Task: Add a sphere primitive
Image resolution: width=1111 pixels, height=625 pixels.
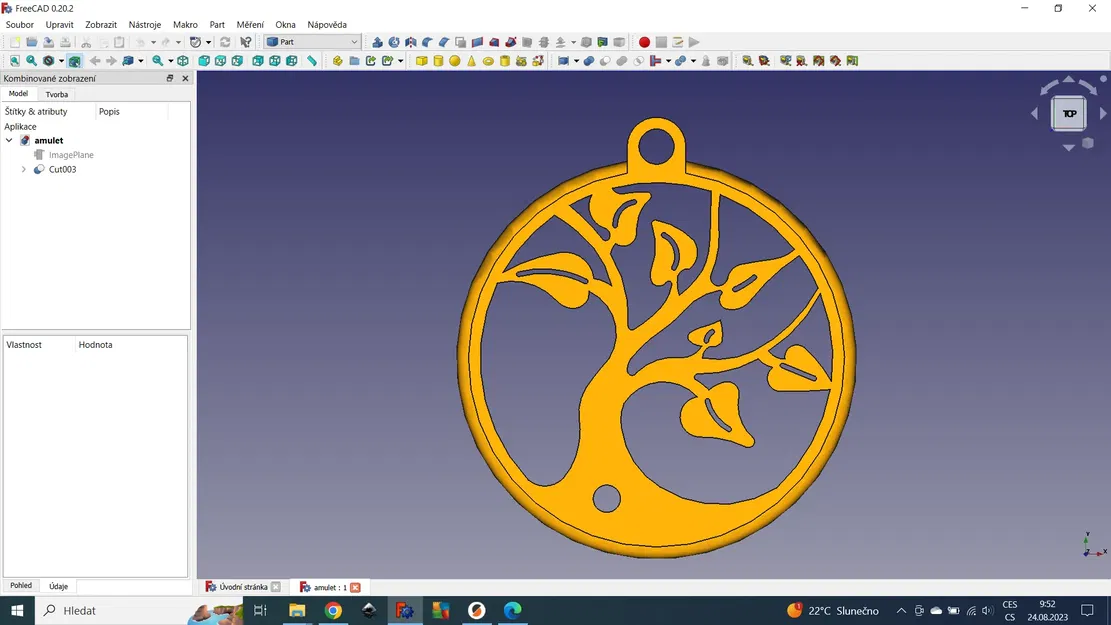Action: click(454, 61)
